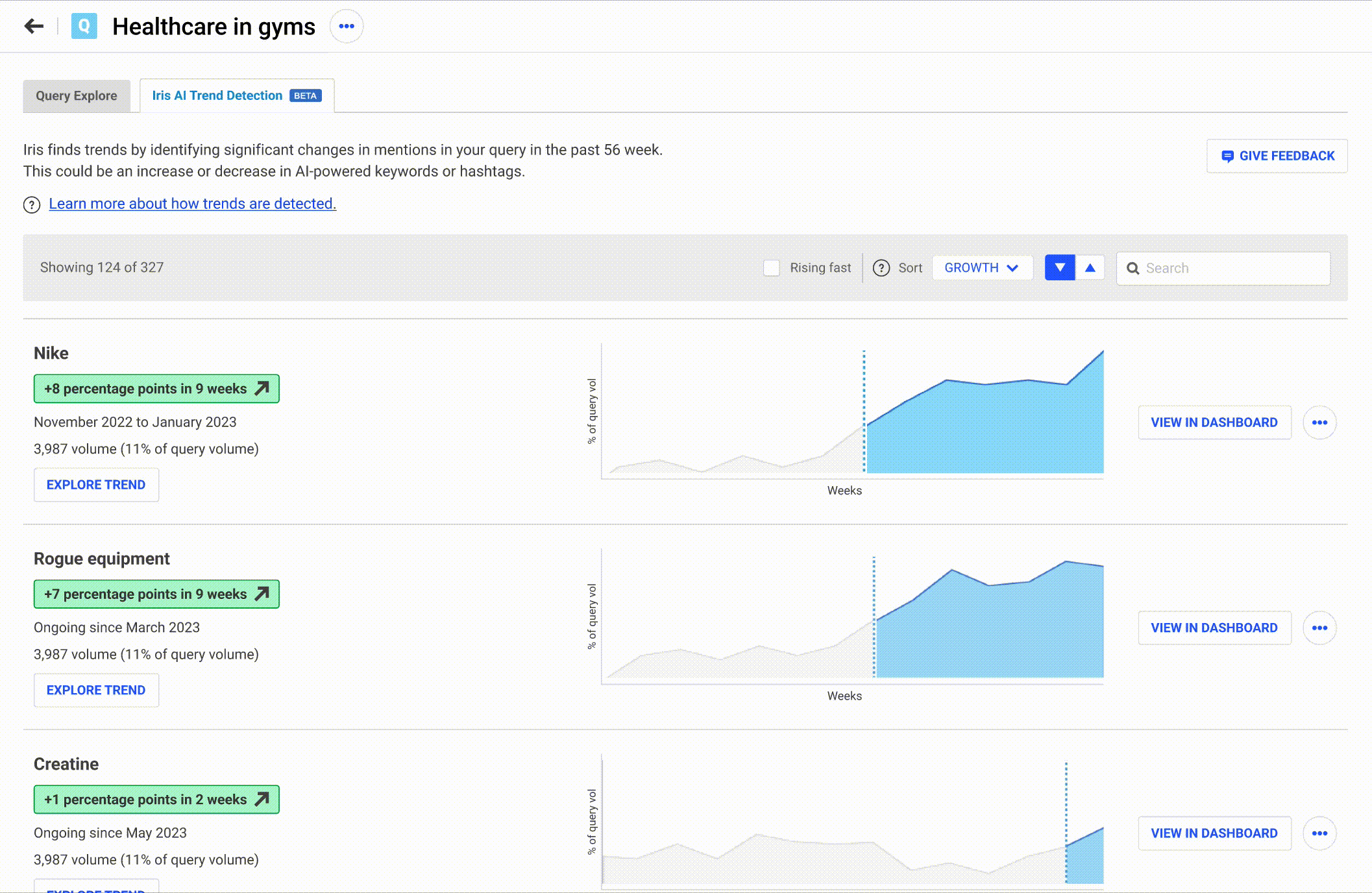Viewport: 1372px width, 893px height.
Task: Click the three-dot overflow menu header
Action: coord(347,27)
